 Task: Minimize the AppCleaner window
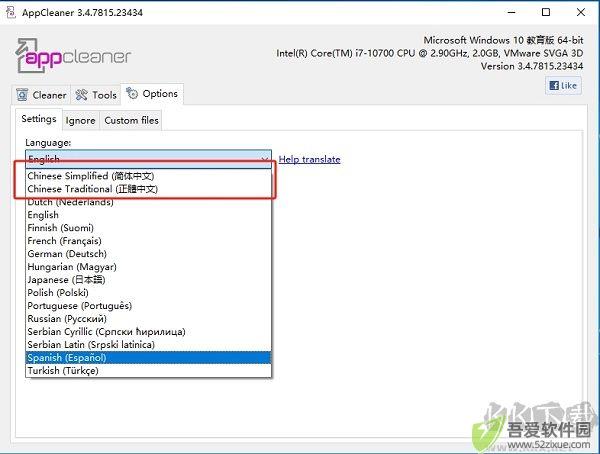coord(512,12)
